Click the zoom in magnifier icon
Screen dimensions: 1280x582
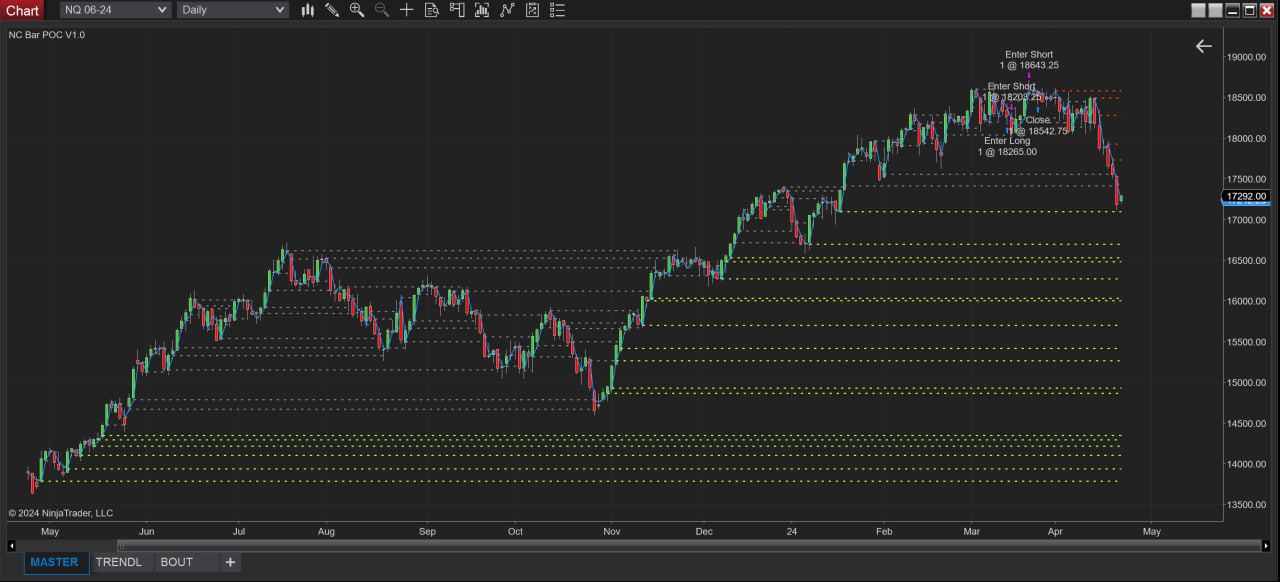point(357,10)
